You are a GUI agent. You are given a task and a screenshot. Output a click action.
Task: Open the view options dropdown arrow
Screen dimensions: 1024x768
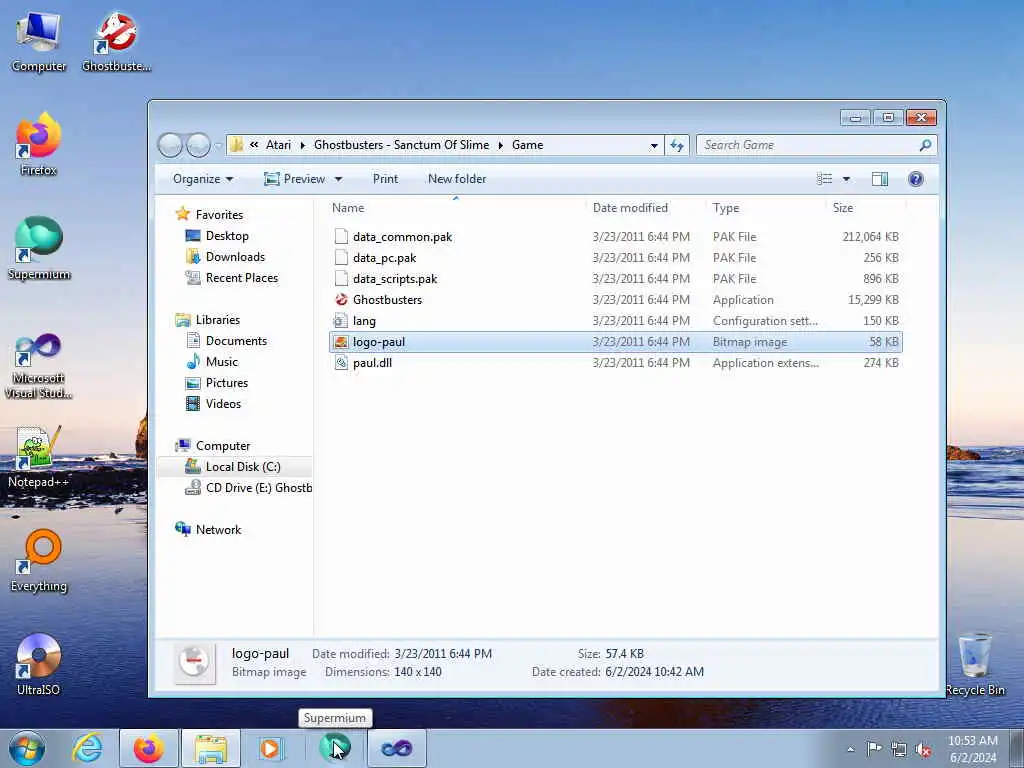tap(846, 179)
